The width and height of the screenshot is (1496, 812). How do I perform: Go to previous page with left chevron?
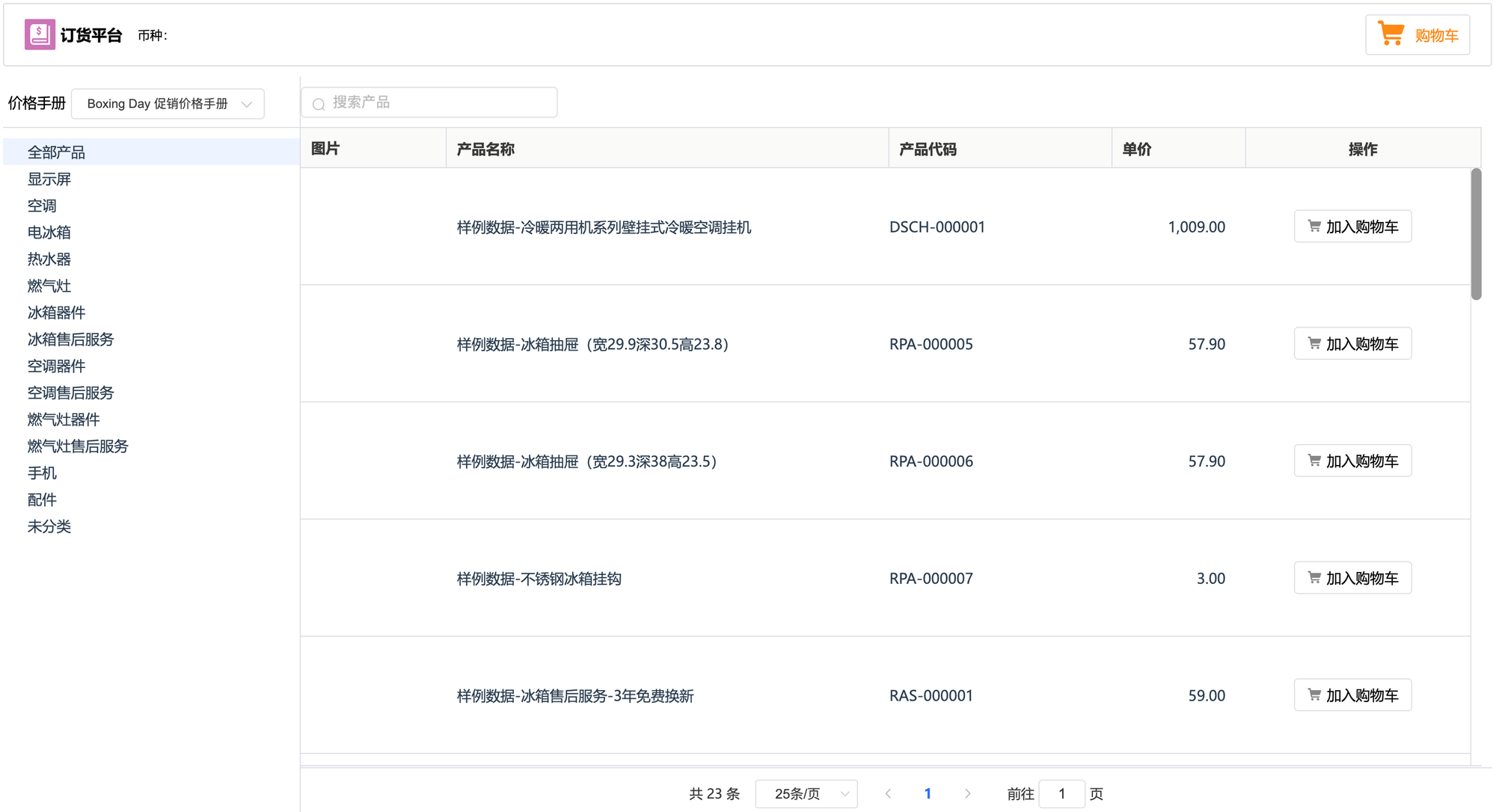click(x=888, y=793)
